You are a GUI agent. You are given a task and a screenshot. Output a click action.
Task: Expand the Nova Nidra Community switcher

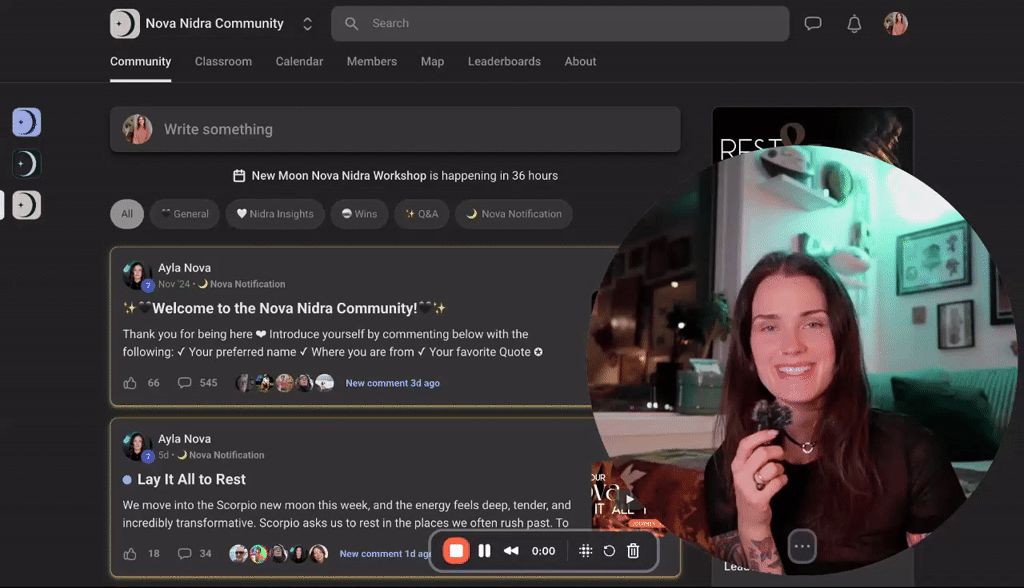[x=307, y=23]
